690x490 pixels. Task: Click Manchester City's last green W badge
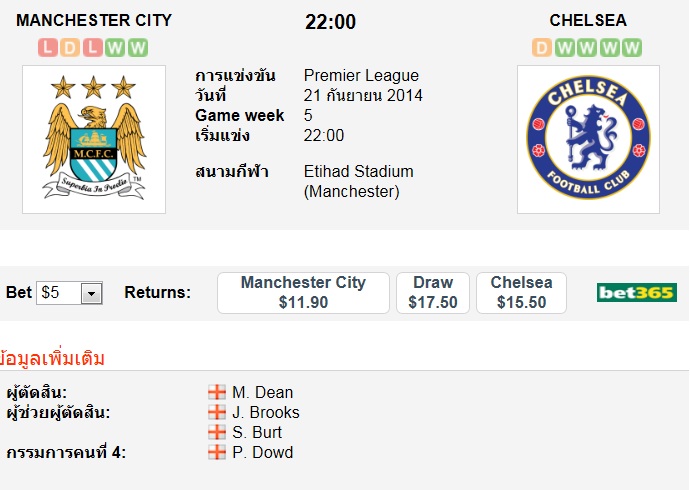(138, 47)
